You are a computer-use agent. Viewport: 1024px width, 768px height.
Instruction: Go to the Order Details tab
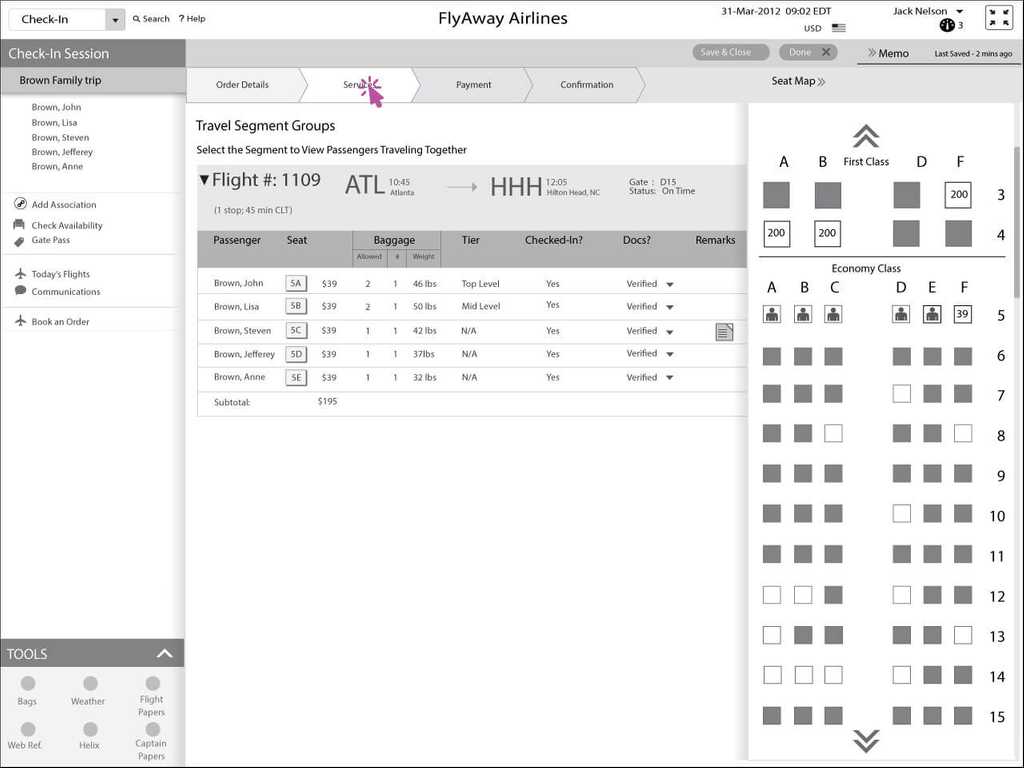pyautogui.click(x=242, y=85)
